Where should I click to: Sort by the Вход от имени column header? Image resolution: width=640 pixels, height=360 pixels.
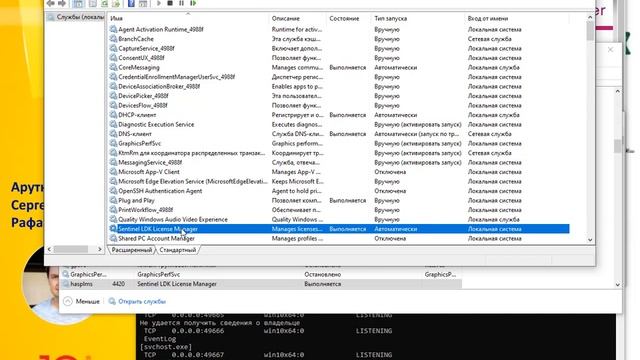pyautogui.click(x=517, y=18)
